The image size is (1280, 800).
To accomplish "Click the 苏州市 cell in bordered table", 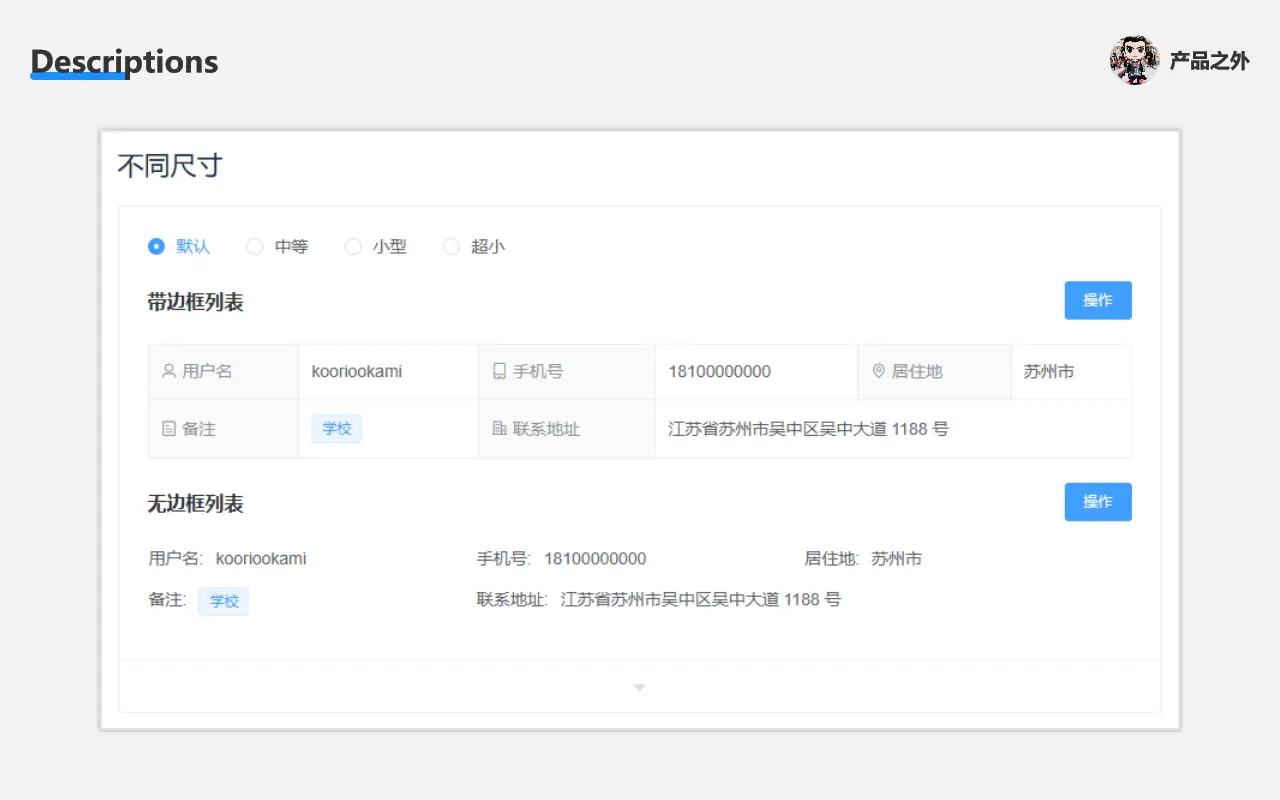I will 1049,371.
